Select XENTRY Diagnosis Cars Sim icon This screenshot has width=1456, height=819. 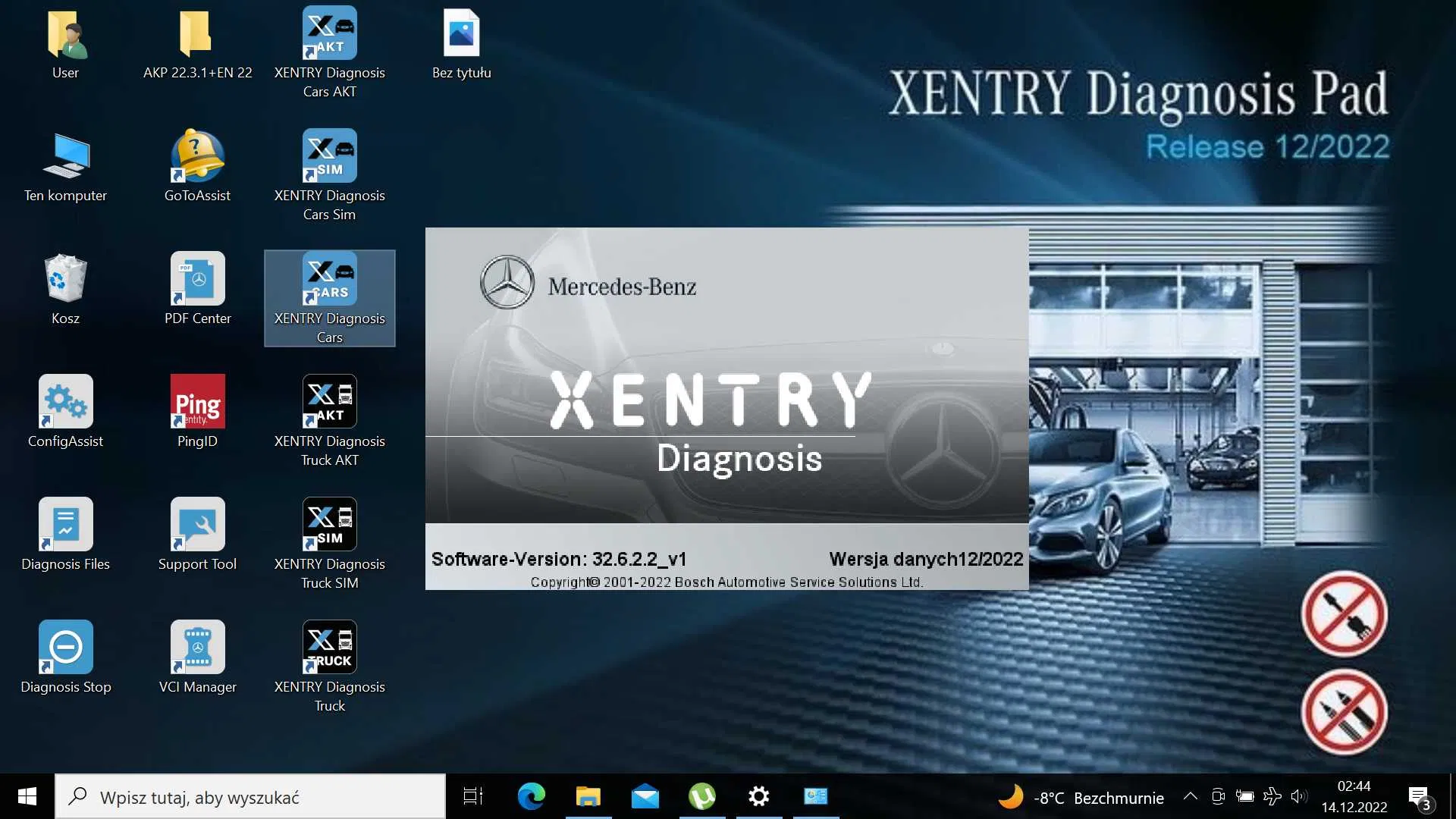click(329, 156)
